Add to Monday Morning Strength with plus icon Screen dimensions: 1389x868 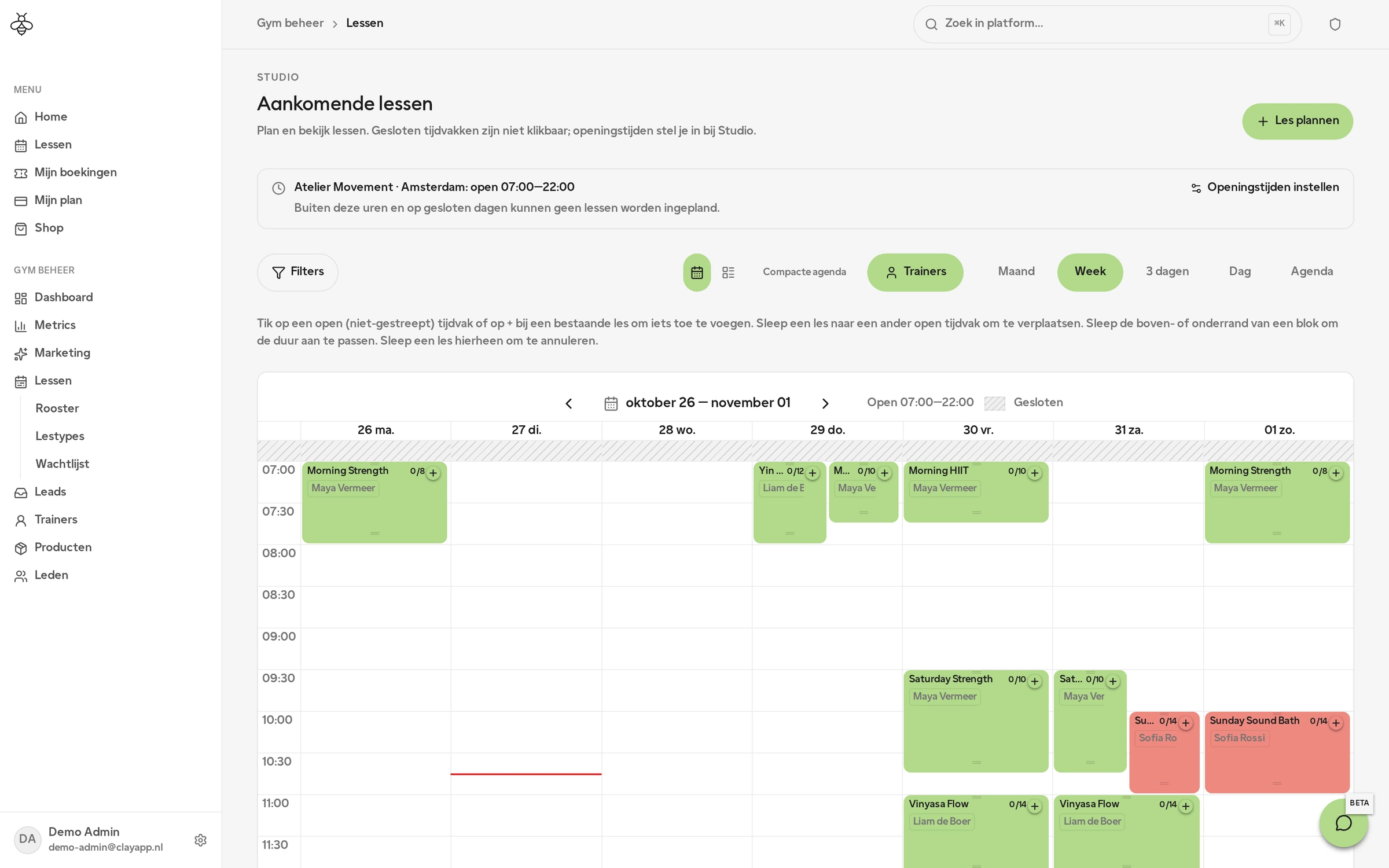[x=433, y=473]
